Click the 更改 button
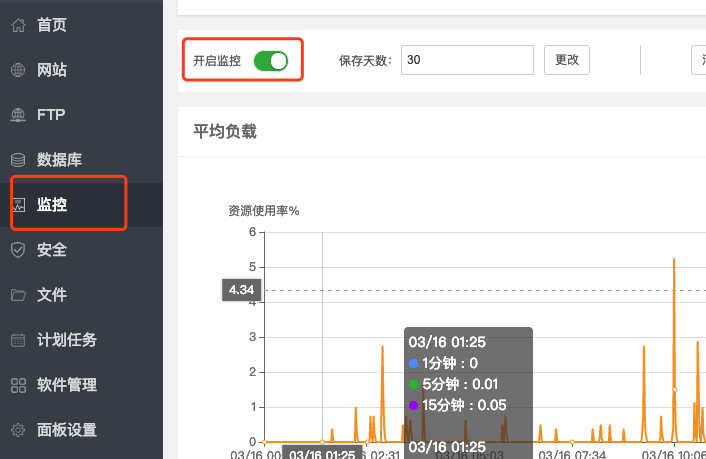This screenshot has height=459, width=706. tap(567, 60)
